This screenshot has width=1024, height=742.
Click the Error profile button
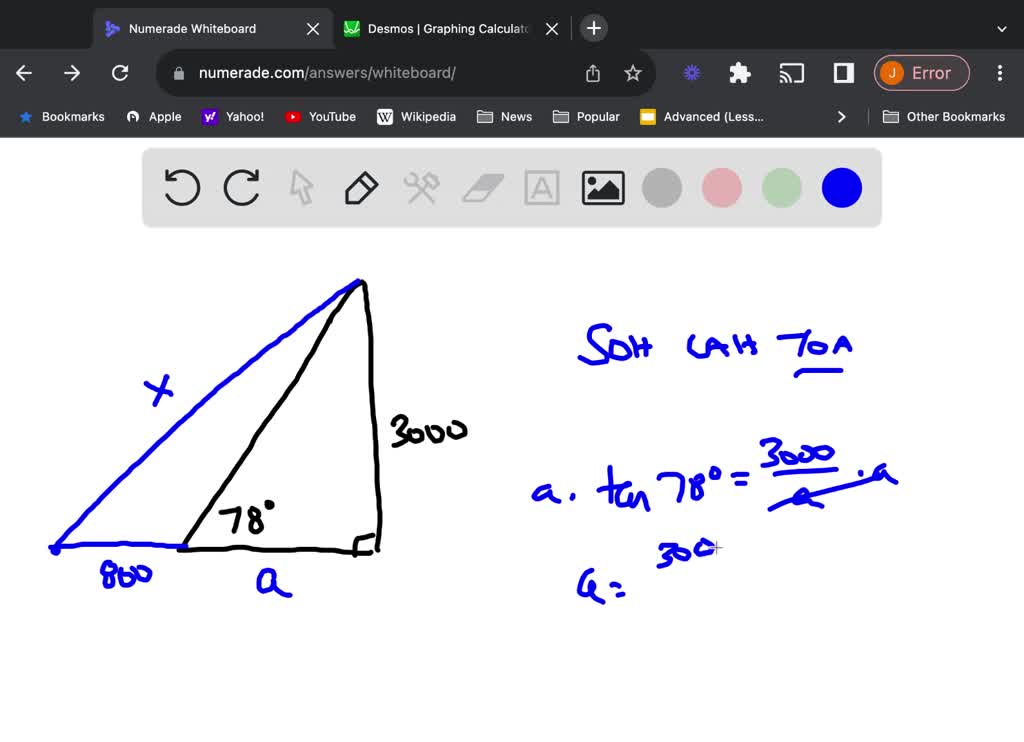coord(921,72)
